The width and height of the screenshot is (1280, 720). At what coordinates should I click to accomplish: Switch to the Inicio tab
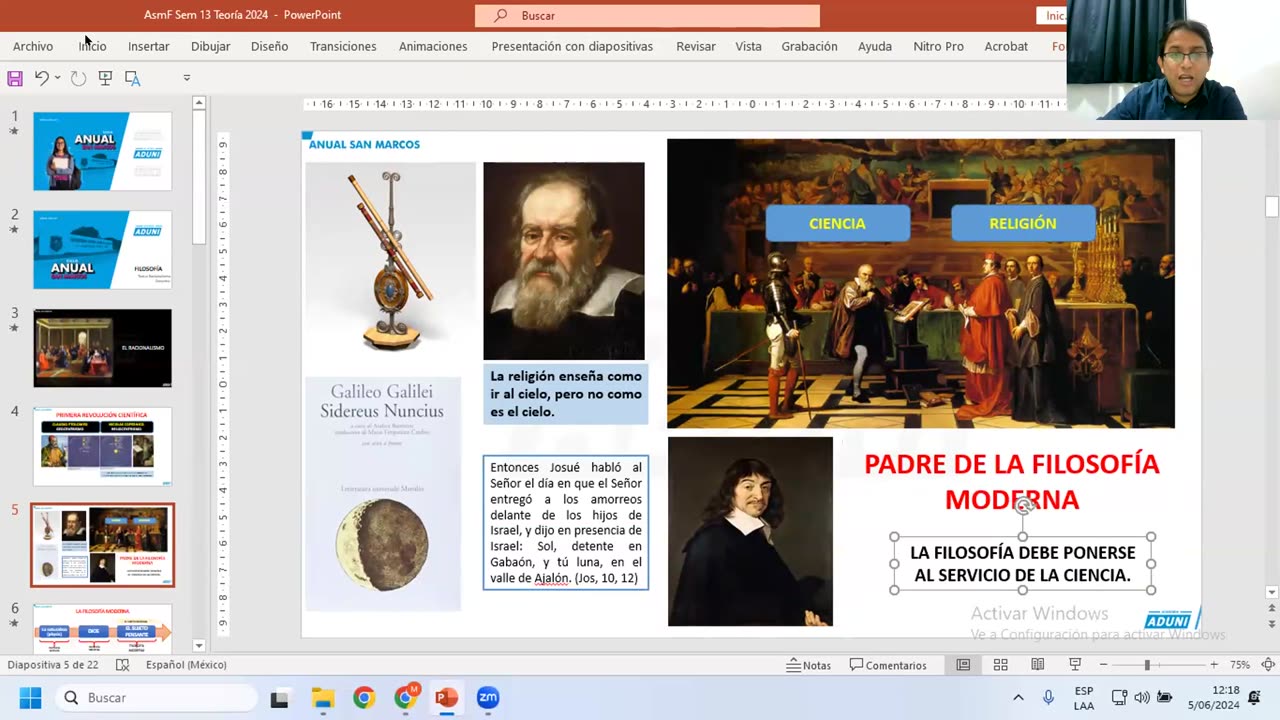tap(92, 46)
